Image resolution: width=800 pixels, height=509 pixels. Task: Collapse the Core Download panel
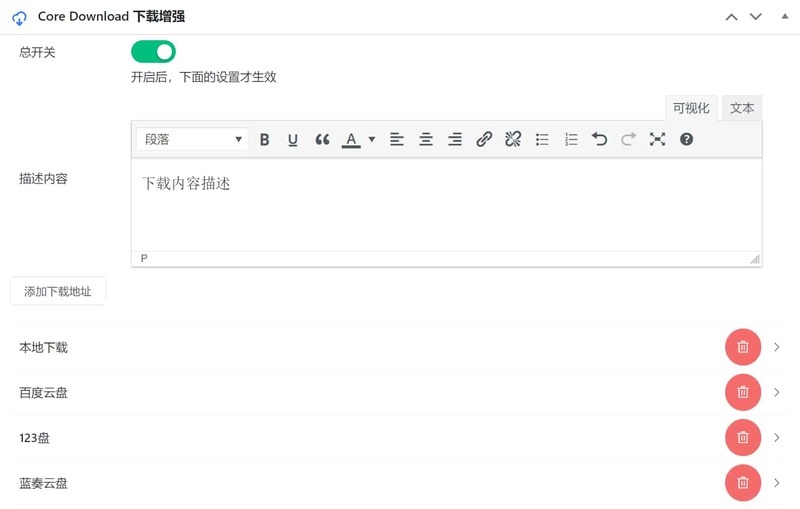click(785, 16)
